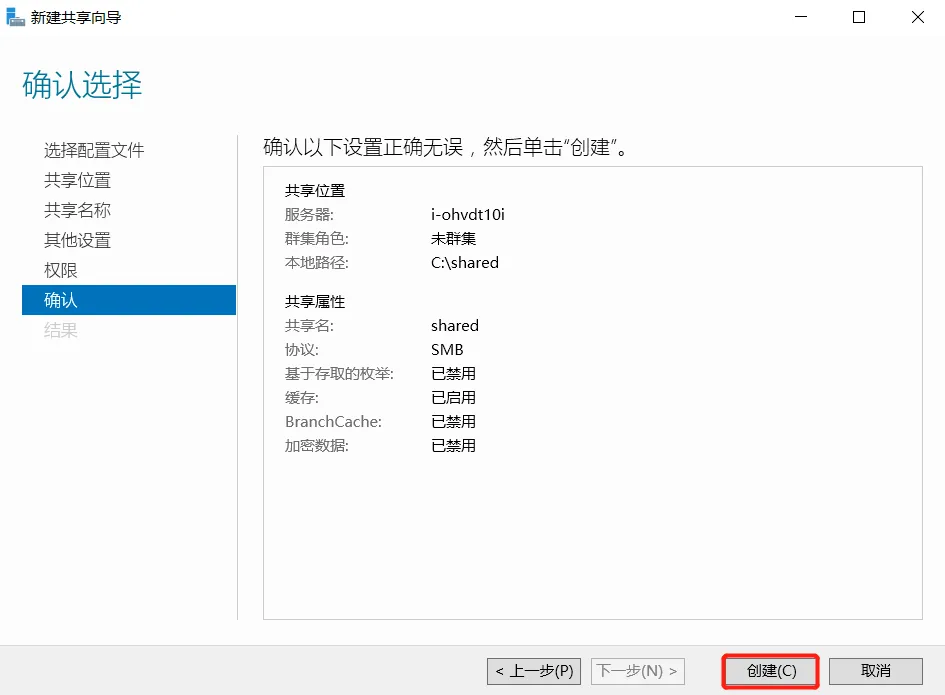
Task: Cancel the wizard with the 取消 button
Action: tap(875, 671)
